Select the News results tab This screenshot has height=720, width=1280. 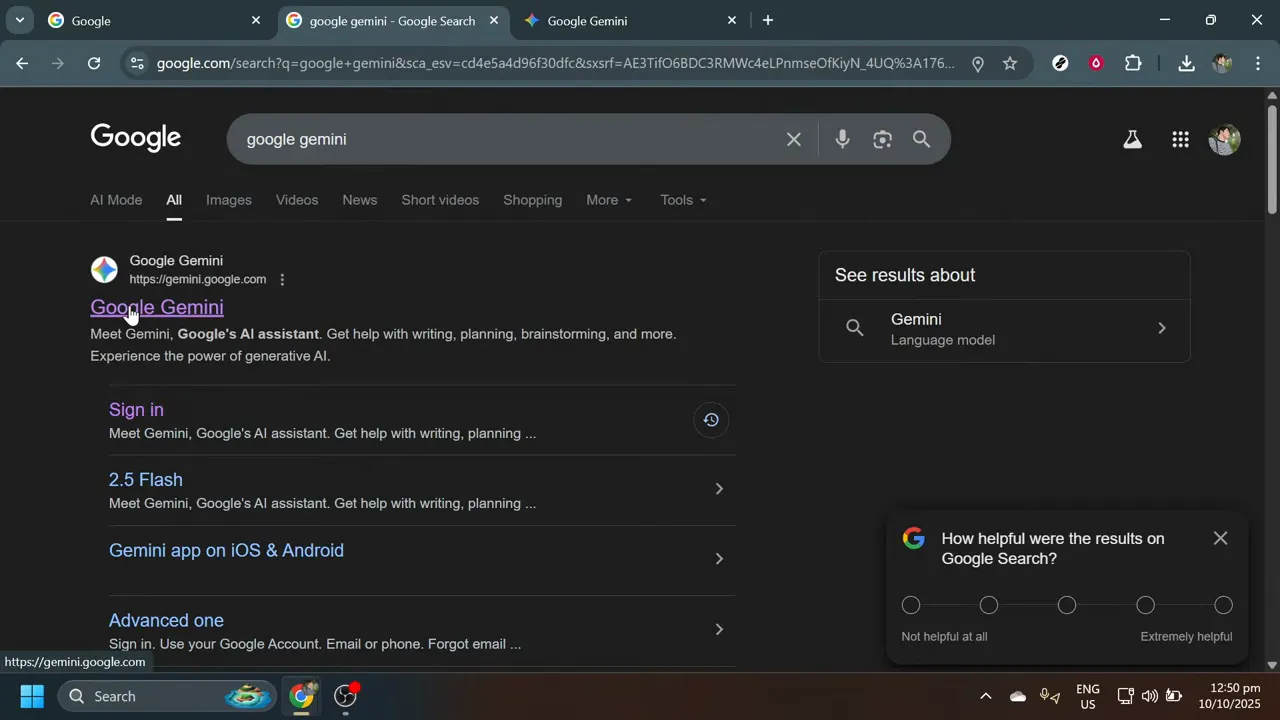(x=360, y=200)
